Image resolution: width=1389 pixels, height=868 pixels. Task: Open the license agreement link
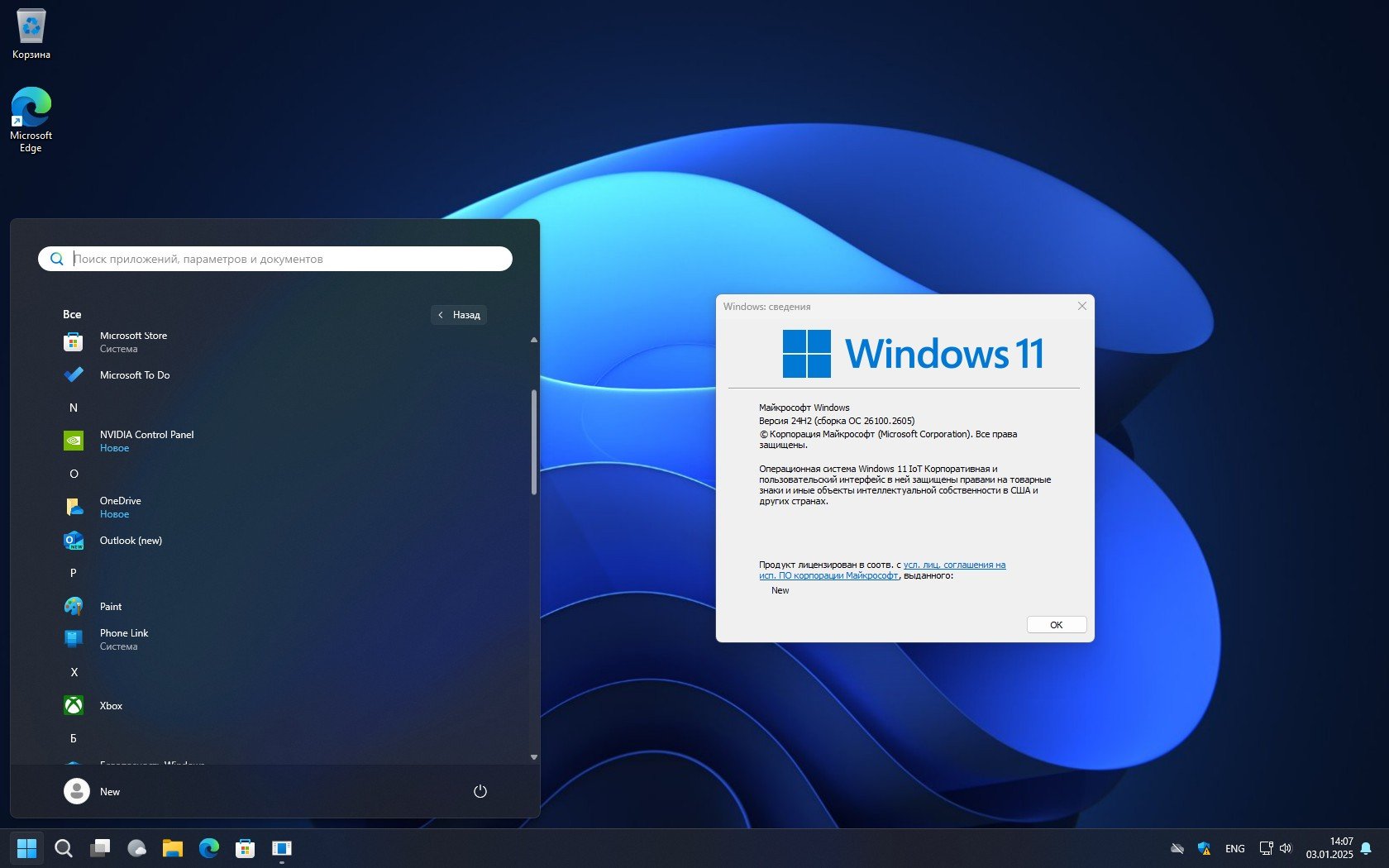[x=954, y=565]
